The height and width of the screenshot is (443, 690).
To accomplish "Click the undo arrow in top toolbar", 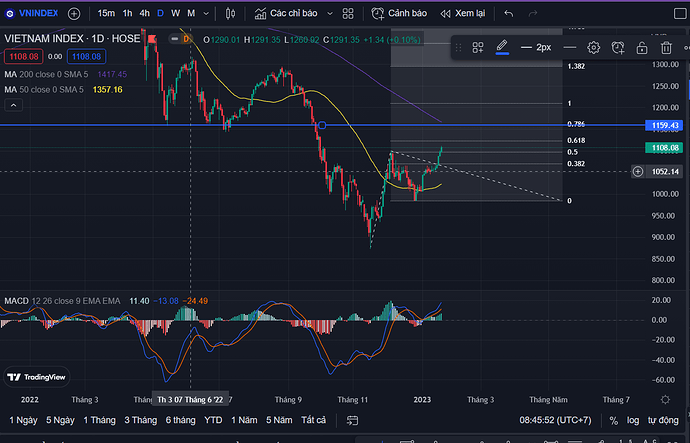I will click(509, 14).
